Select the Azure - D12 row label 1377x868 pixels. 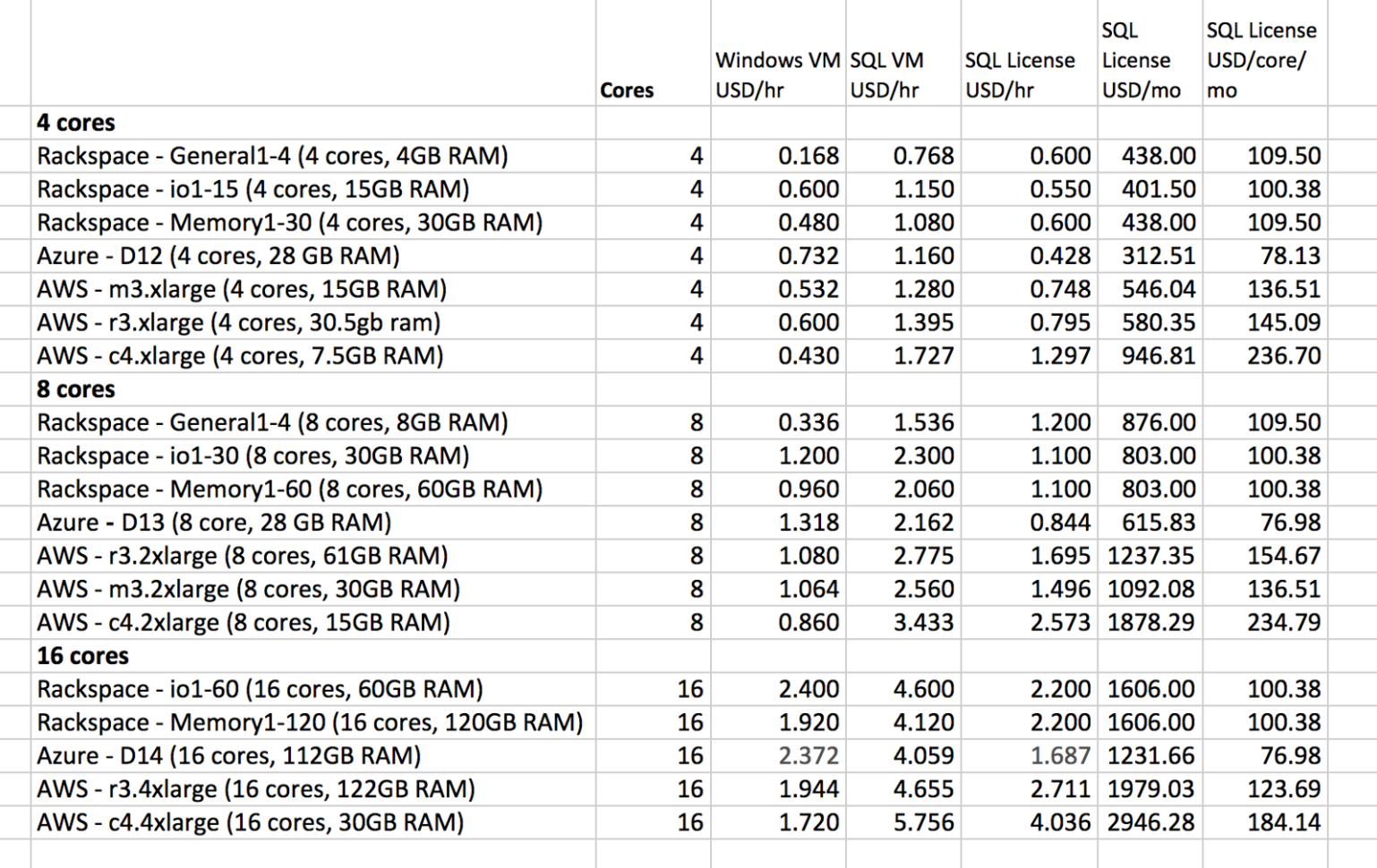coord(215,255)
